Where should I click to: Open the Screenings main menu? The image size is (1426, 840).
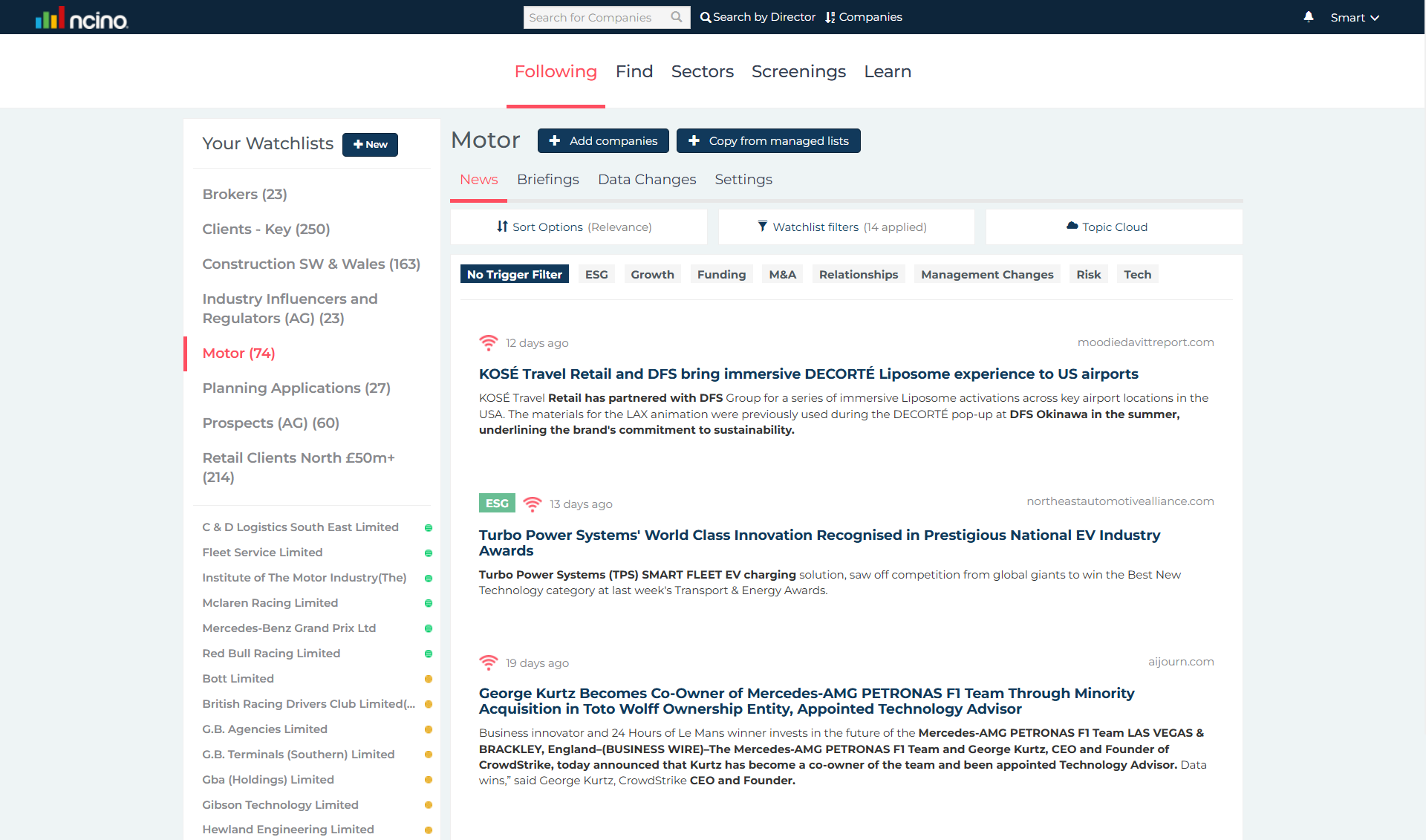click(x=798, y=71)
